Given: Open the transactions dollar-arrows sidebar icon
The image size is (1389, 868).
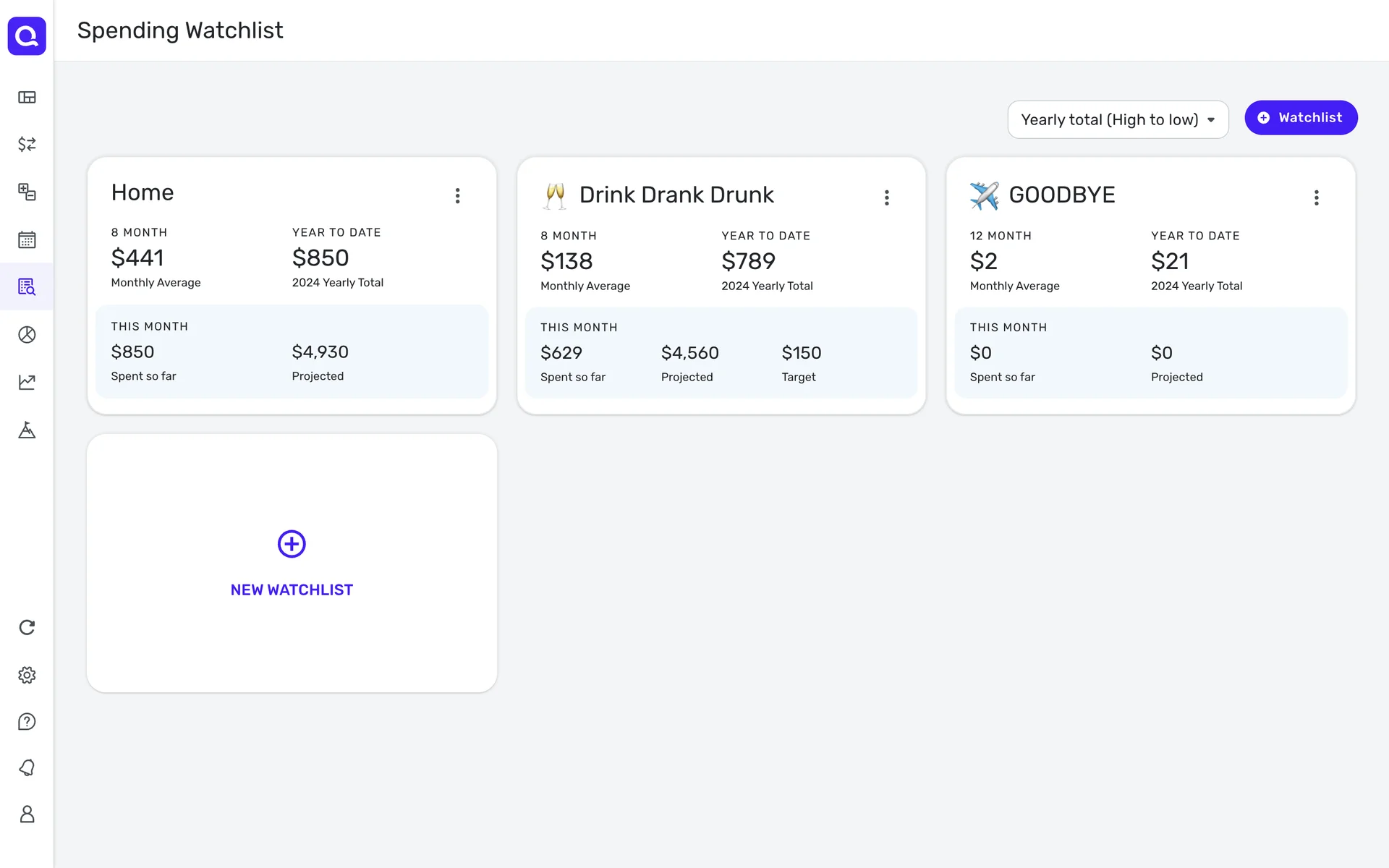Looking at the screenshot, I should (27, 145).
